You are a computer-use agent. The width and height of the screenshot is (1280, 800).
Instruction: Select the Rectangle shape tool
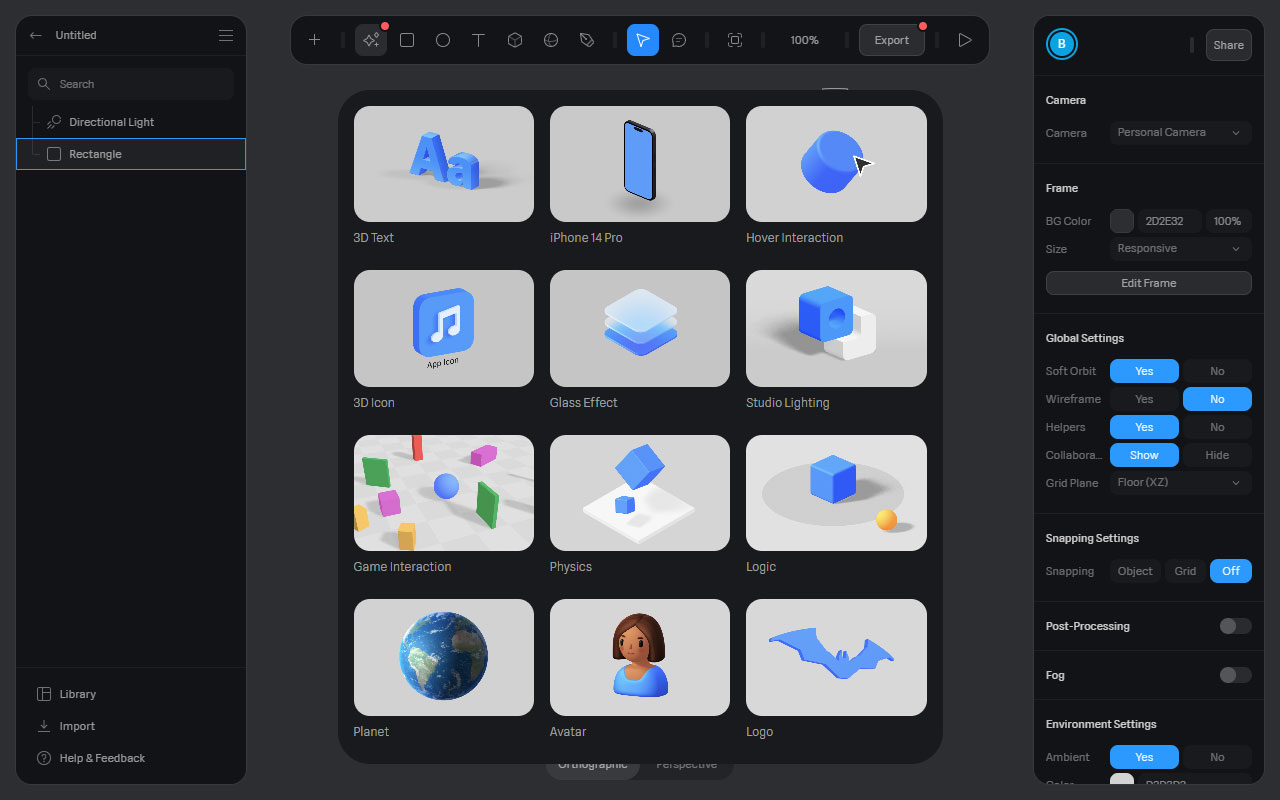(407, 40)
